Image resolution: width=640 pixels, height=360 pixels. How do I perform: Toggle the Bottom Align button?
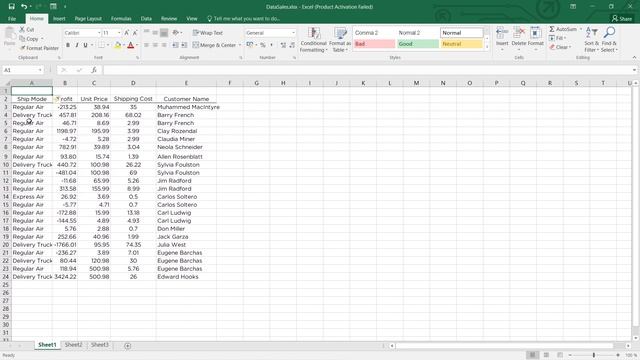click(x=164, y=33)
